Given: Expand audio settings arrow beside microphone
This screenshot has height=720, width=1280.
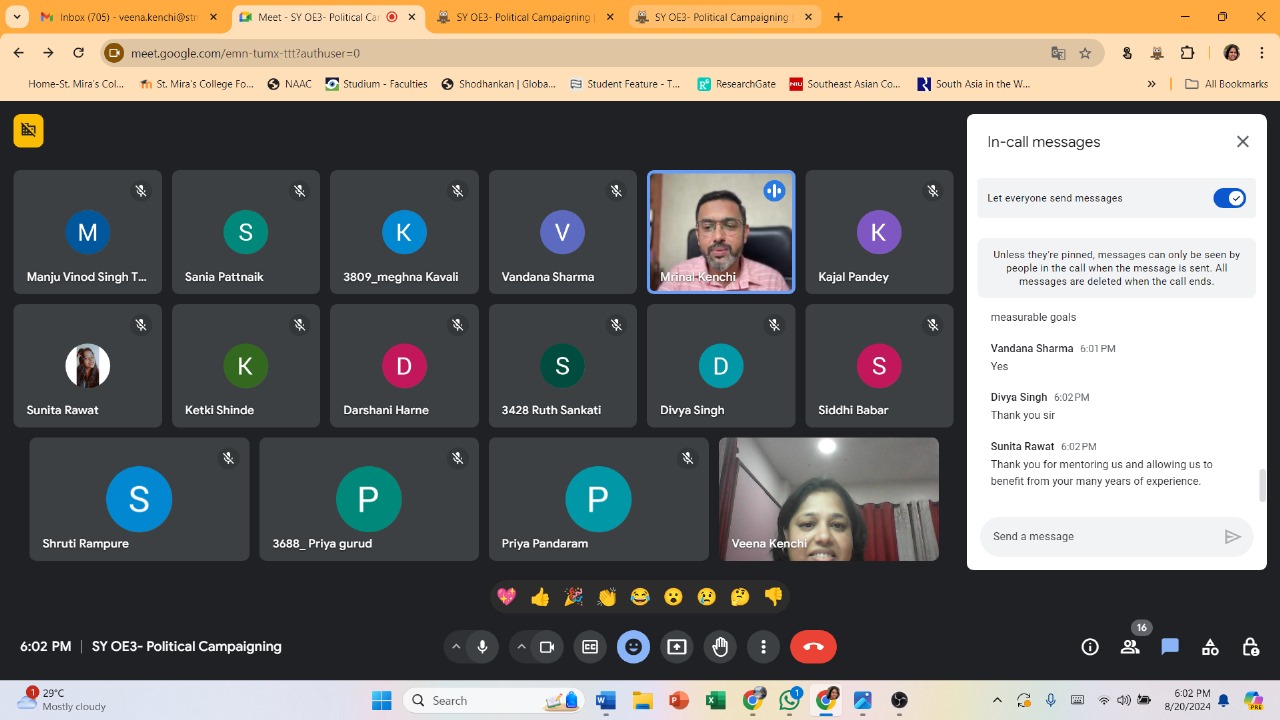Looking at the screenshot, I should (x=456, y=647).
